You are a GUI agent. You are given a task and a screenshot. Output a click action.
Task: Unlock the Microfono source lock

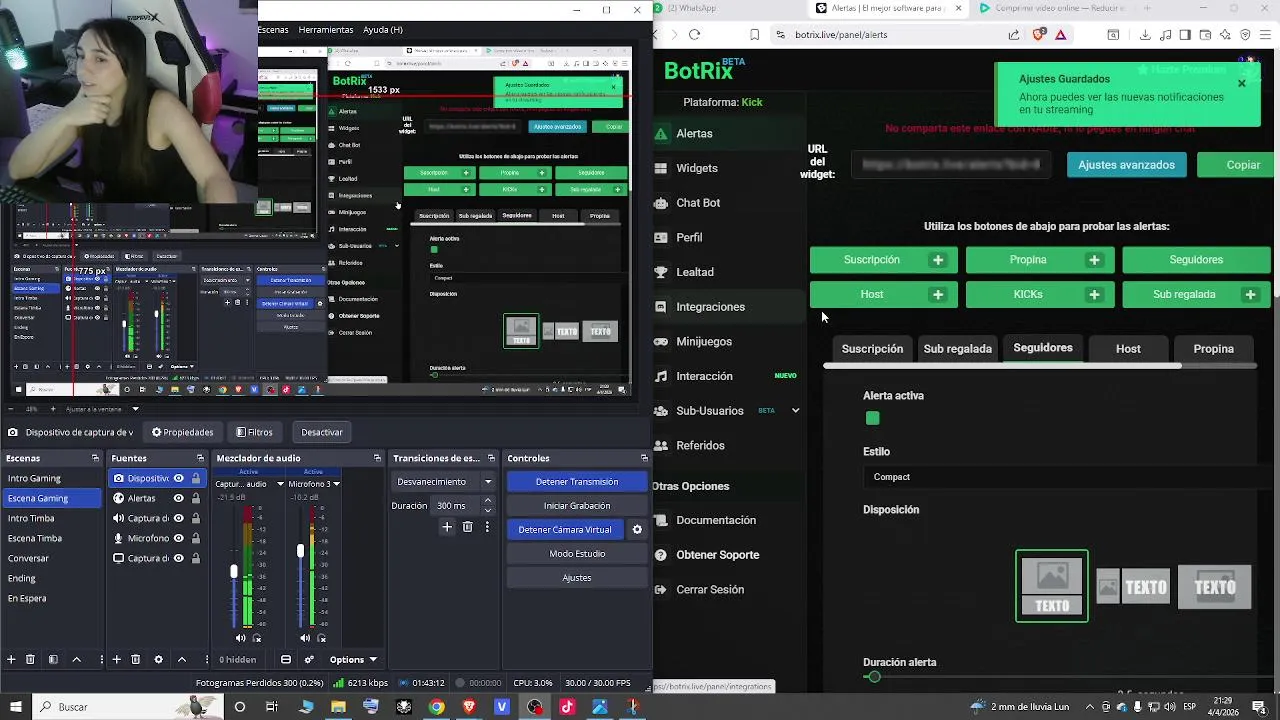[195, 538]
